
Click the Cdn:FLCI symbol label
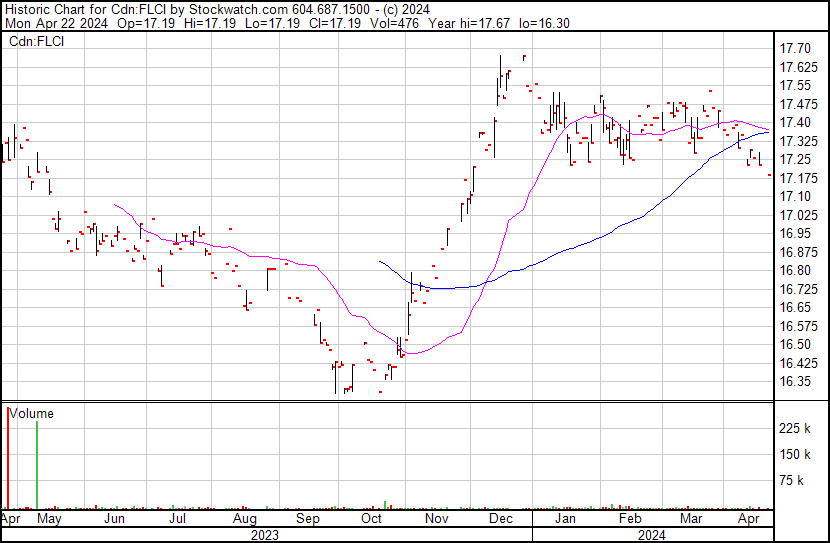(37, 41)
